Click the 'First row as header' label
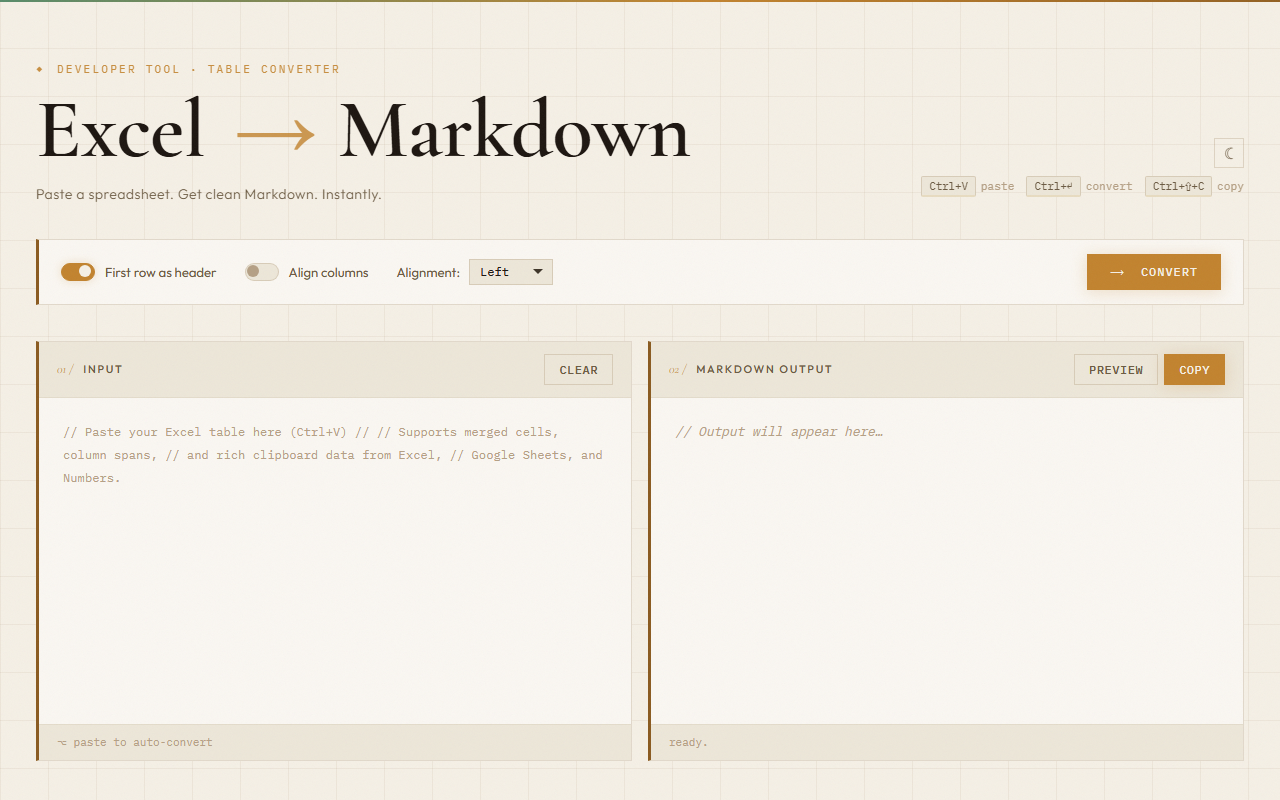Image resolution: width=1280 pixels, height=800 pixels. (x=160, y=272)
